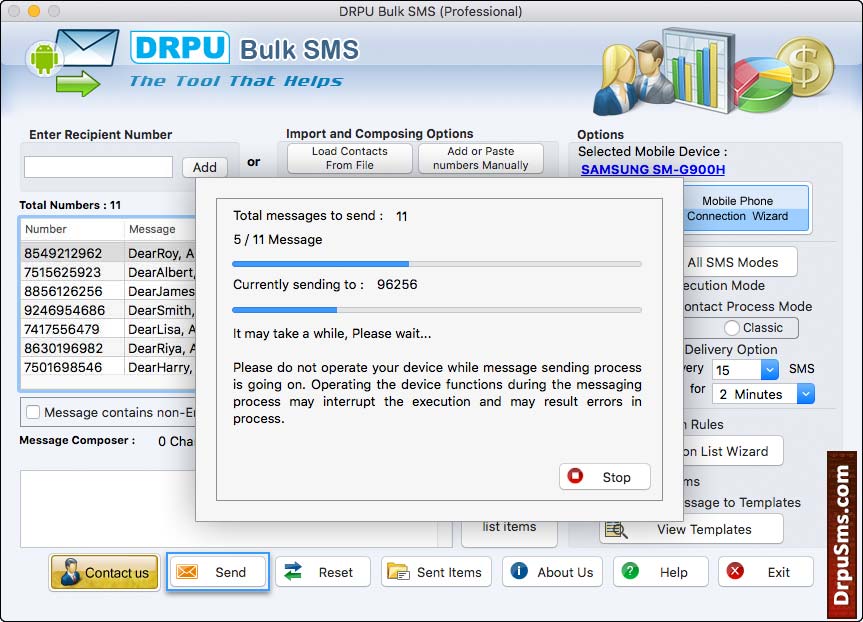Open the About Us button
The width and height of the screenshot is (863, 622).
pos(552,572)
